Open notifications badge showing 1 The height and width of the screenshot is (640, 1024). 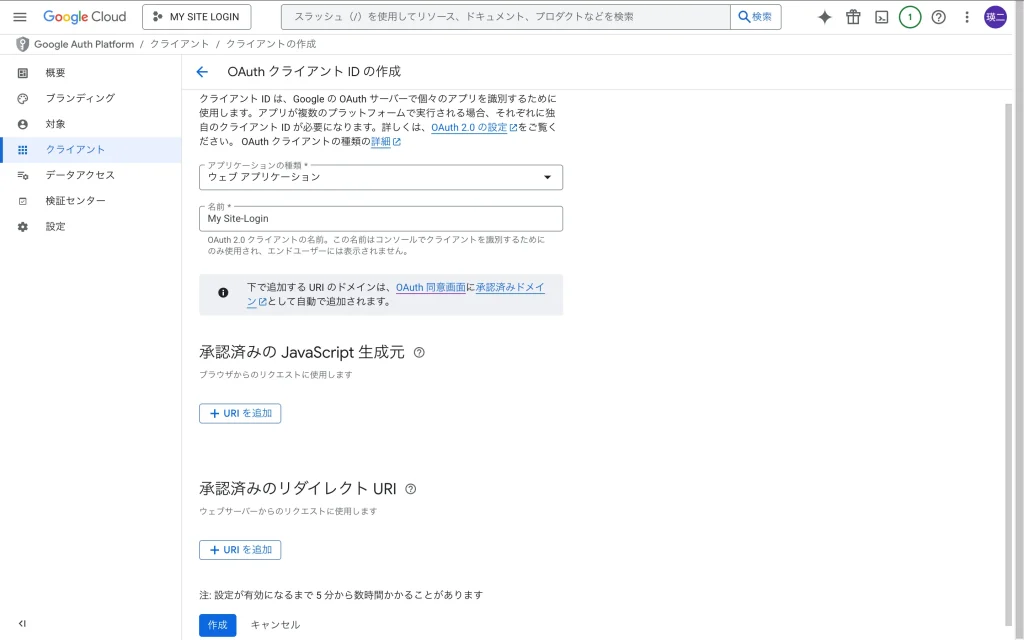click(x=909, y=17)
